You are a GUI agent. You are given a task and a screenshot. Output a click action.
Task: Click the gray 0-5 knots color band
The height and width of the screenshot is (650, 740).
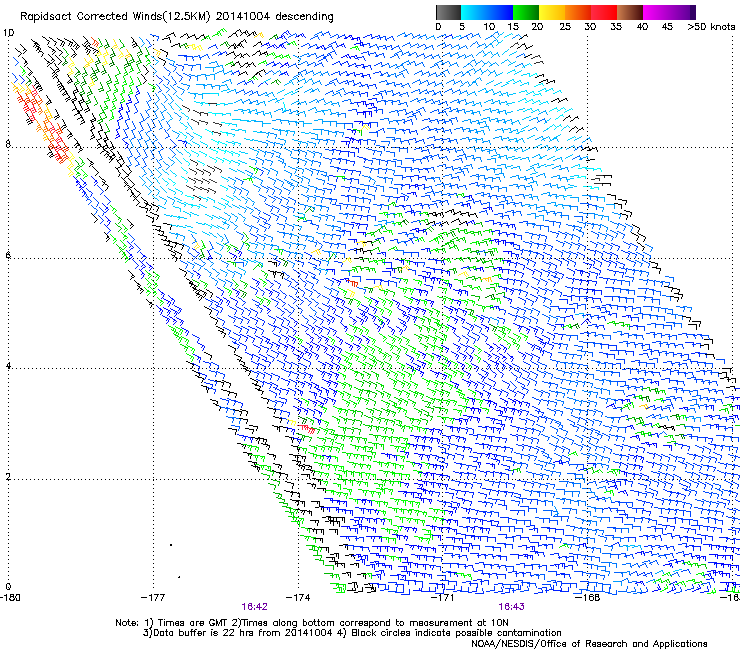(x=448, y=12)
